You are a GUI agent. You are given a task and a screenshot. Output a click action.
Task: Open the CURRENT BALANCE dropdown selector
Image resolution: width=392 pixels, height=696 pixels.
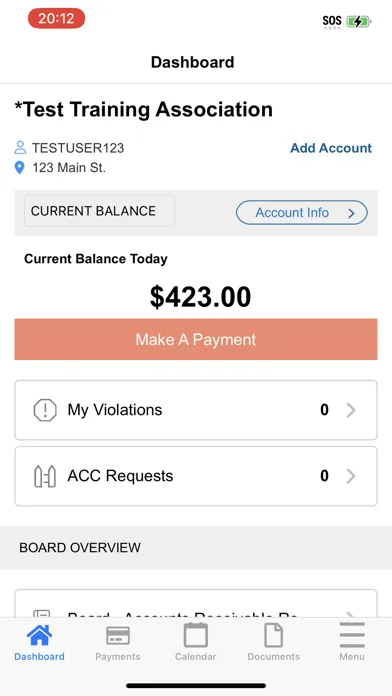click(99, 211)
